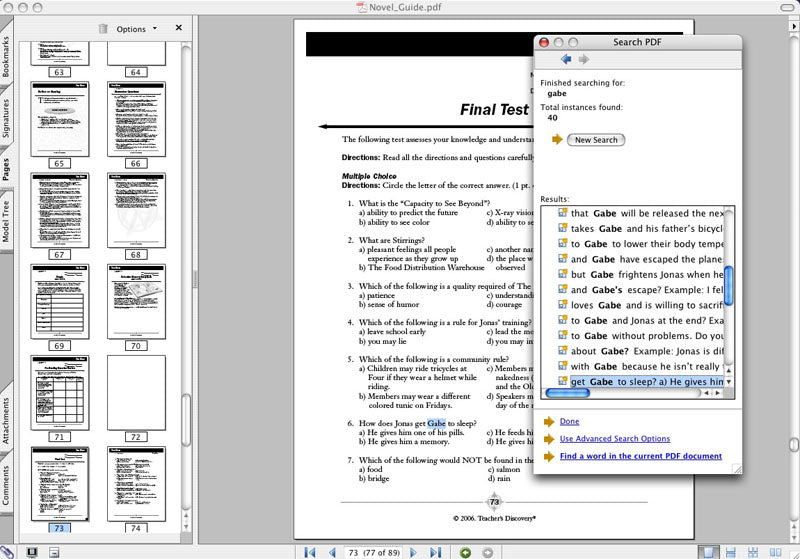Click the Done link in search panel
Image resolution: width=800 pixels, height=559 pixels.
pos(569,422)
